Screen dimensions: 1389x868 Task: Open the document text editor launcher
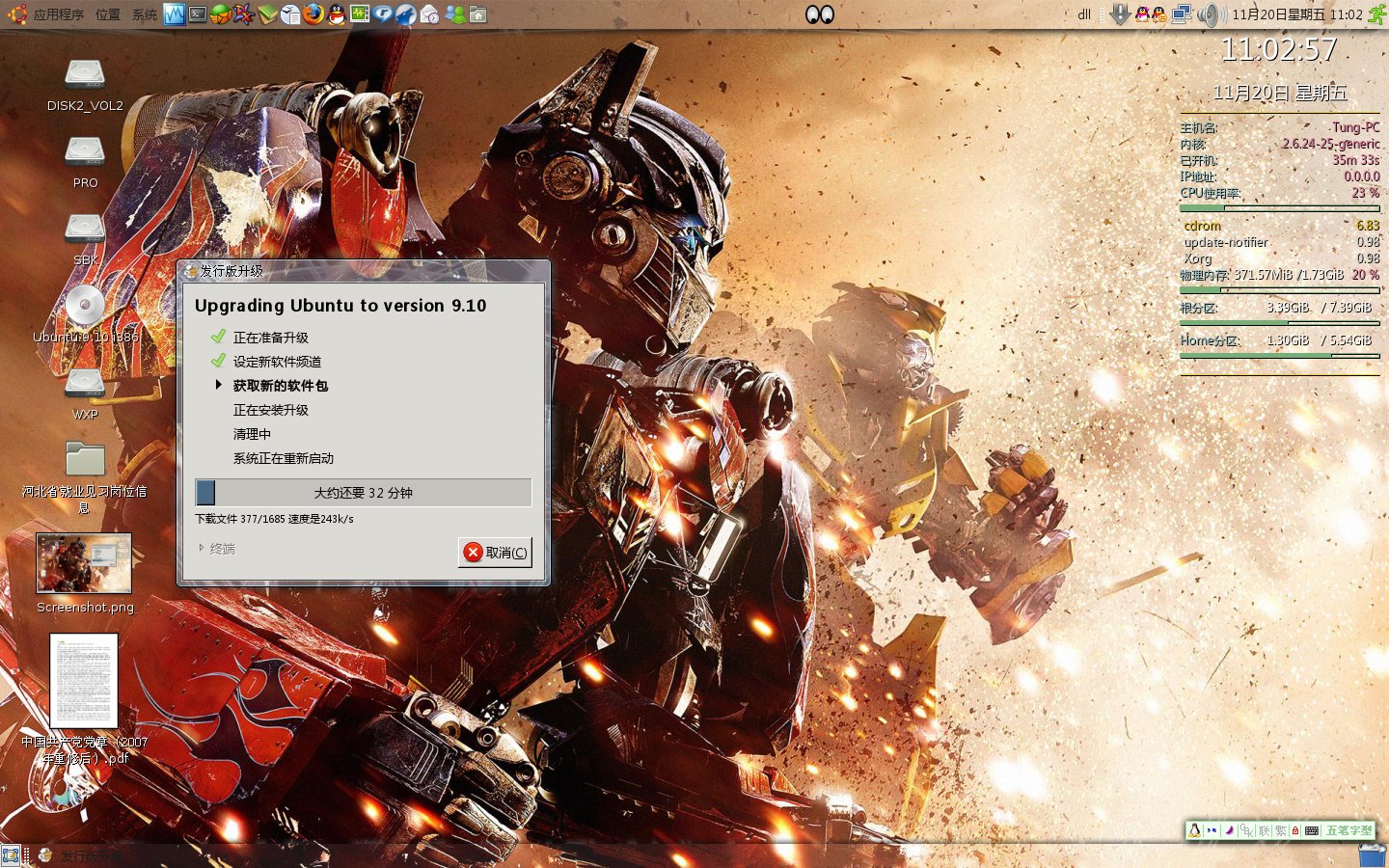click(290, 14)
